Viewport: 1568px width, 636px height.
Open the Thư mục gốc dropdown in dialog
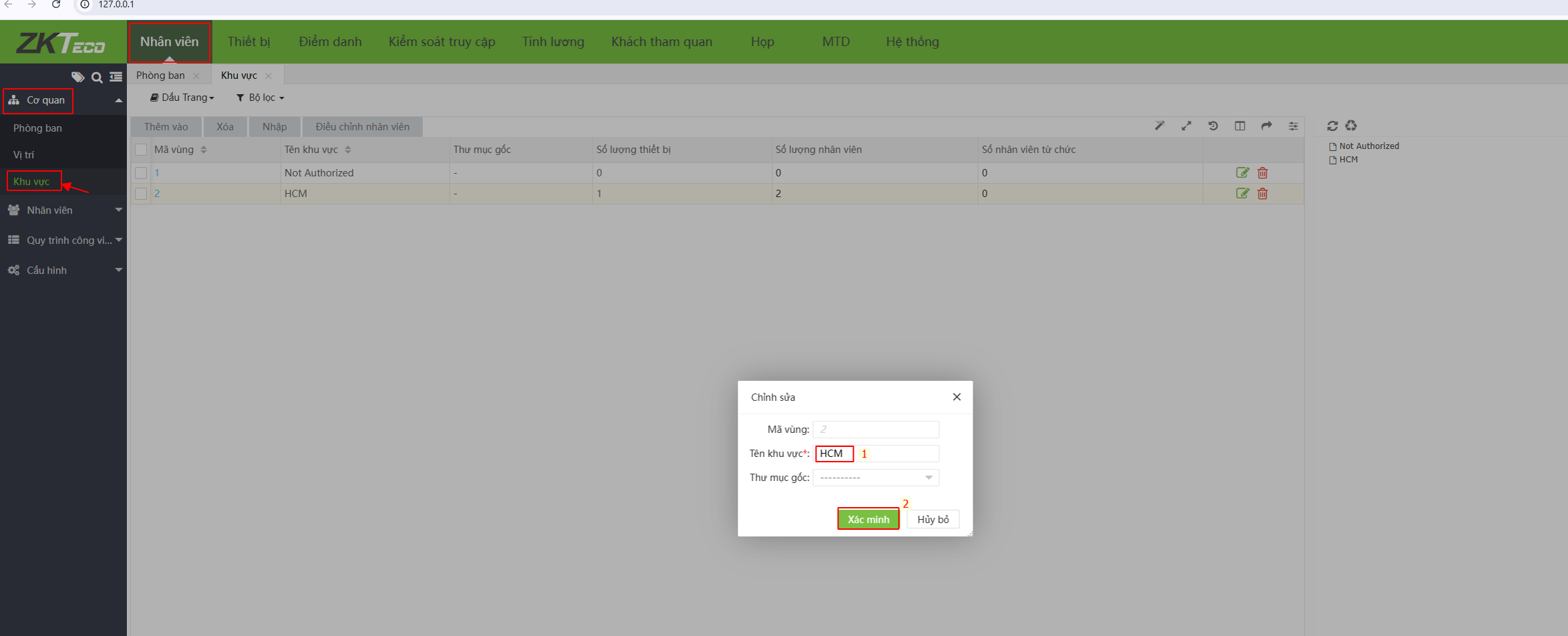(x=876, y=478)
